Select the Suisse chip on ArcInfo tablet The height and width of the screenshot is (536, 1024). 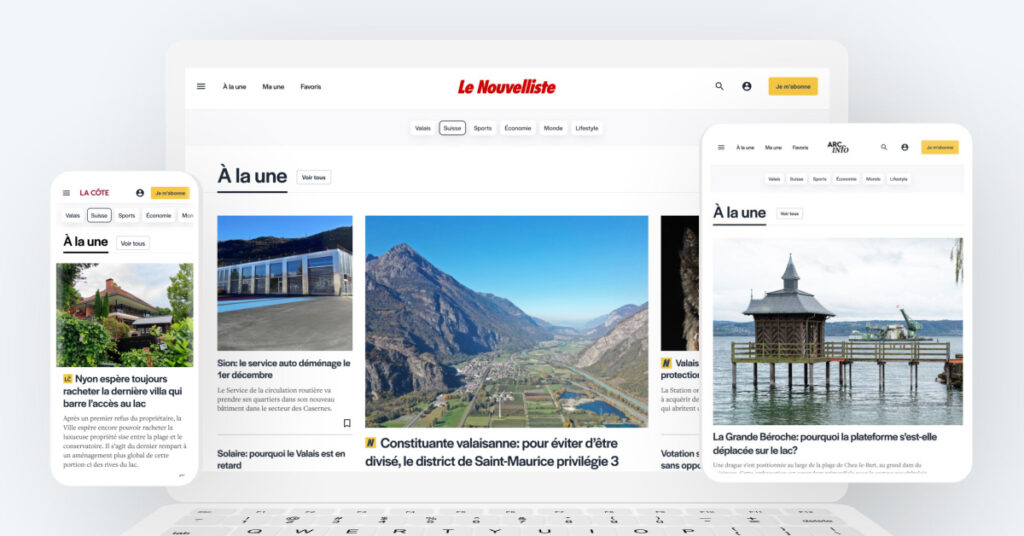click(796, 179)
